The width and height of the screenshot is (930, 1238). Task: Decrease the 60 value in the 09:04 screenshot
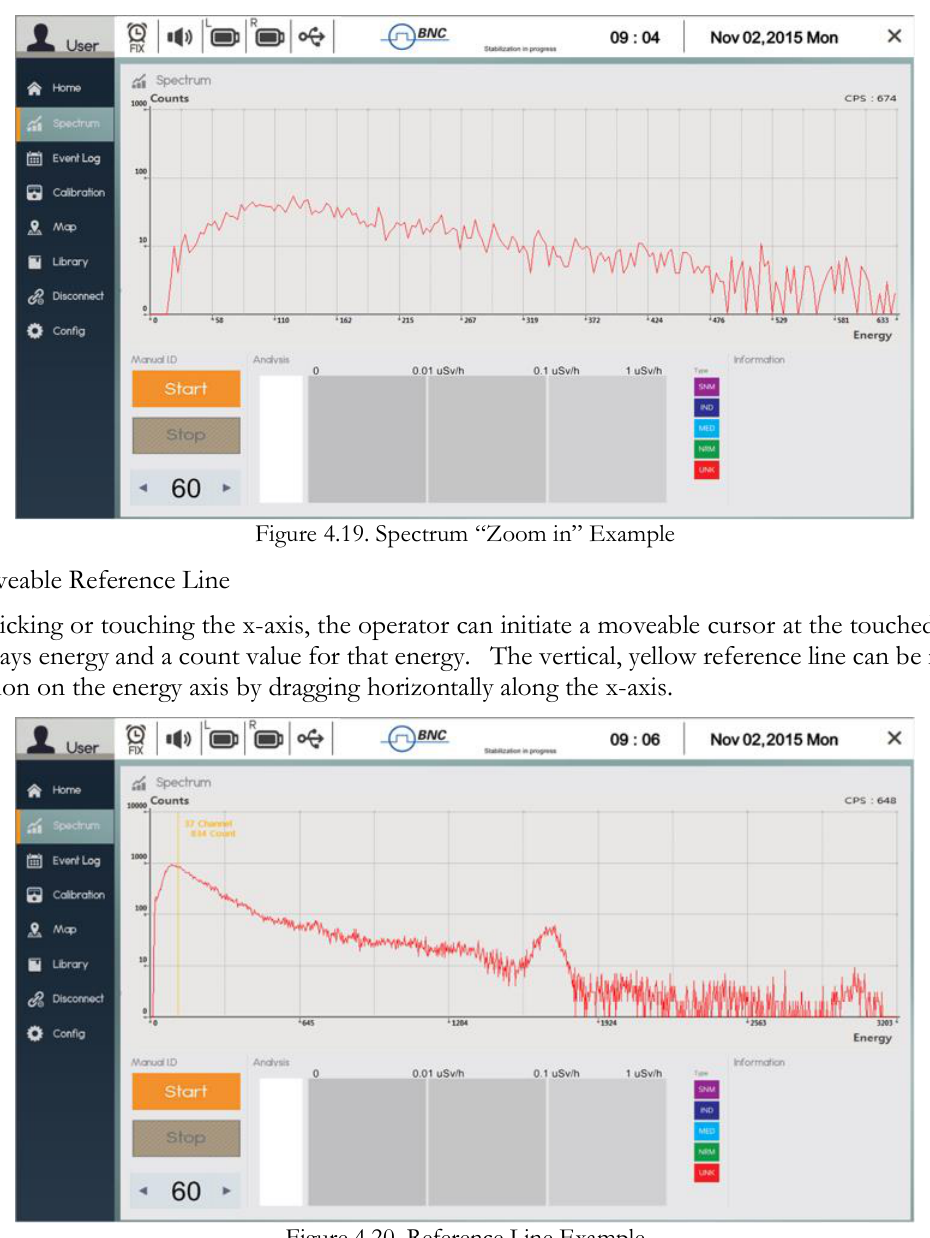(143, 489)
